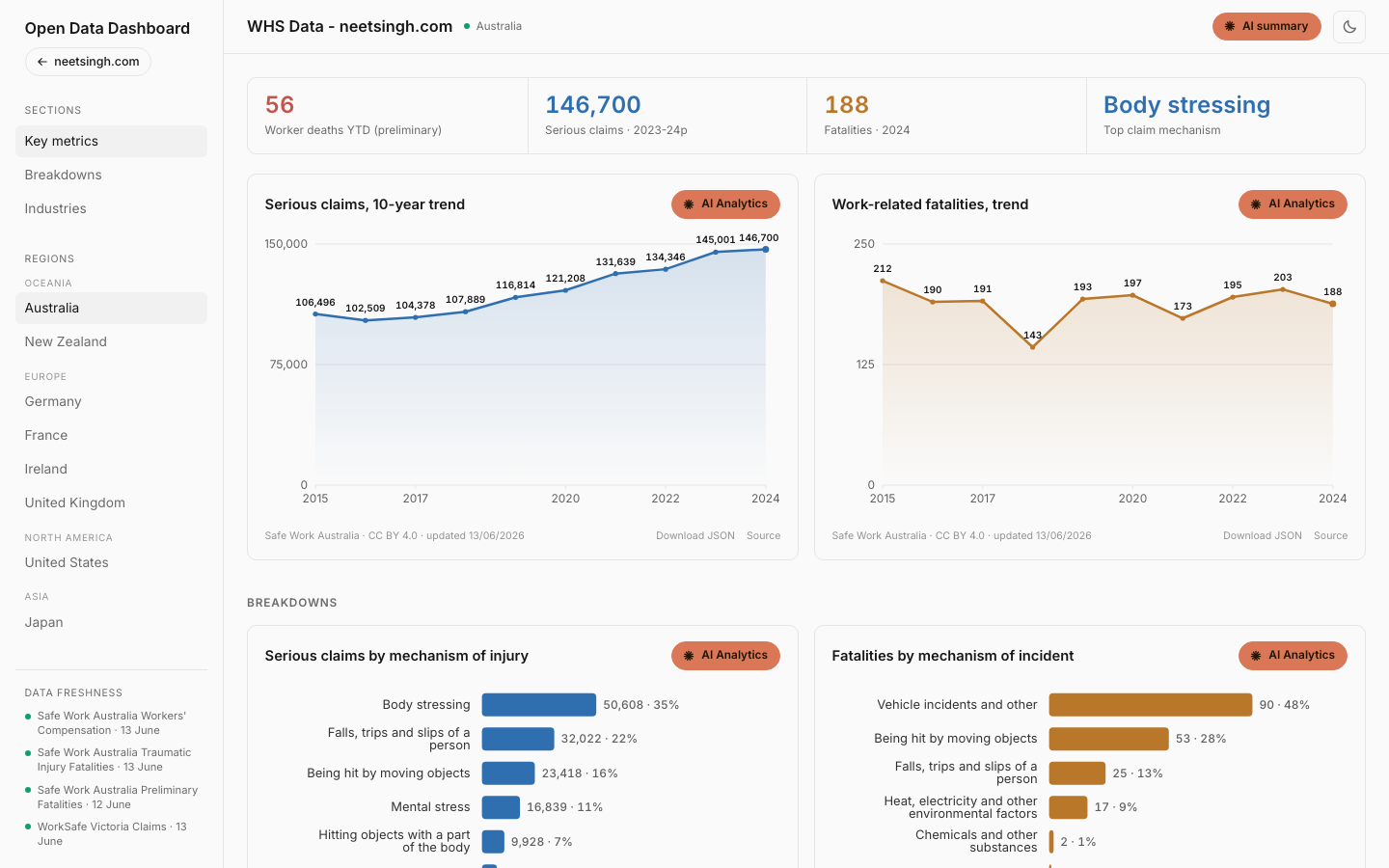The height and width of the screenshot is (868, 1389).
Task: Toggle dark mode with the moon icon
Action: tap(1349, 27)
